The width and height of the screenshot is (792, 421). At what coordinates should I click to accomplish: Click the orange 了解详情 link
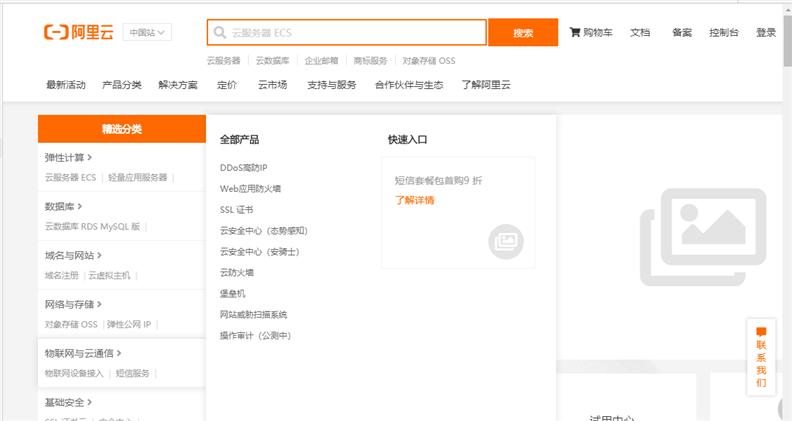(x=414, y=201)
